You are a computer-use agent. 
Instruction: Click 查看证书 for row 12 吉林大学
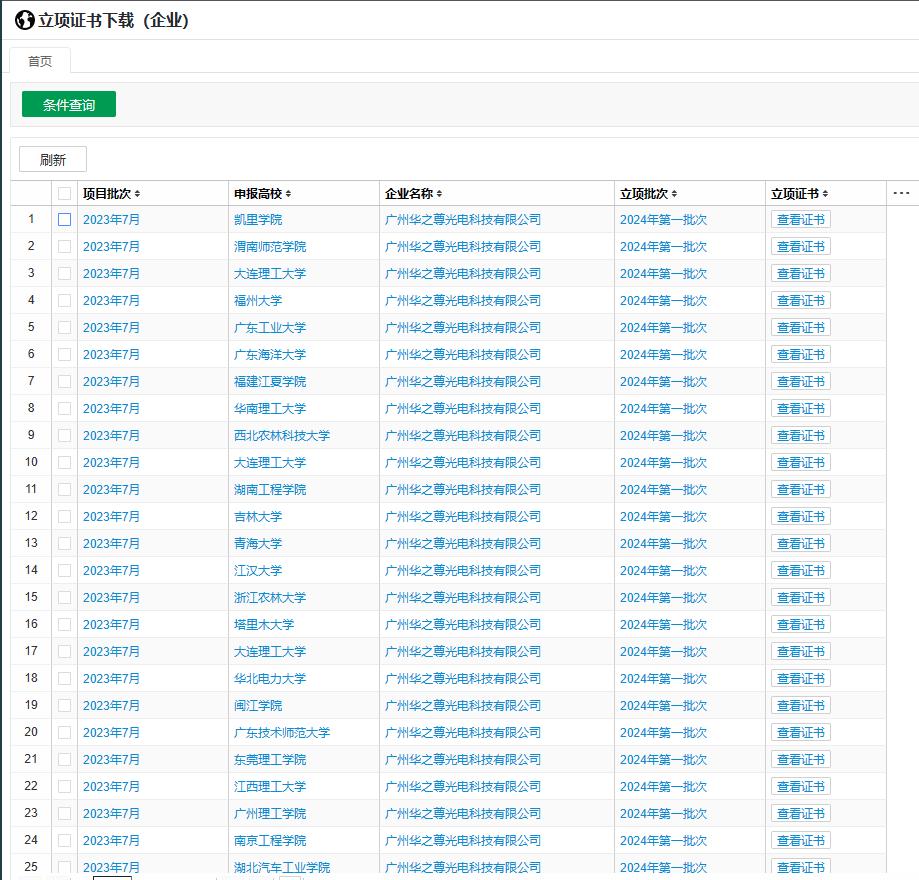point(800,517)
